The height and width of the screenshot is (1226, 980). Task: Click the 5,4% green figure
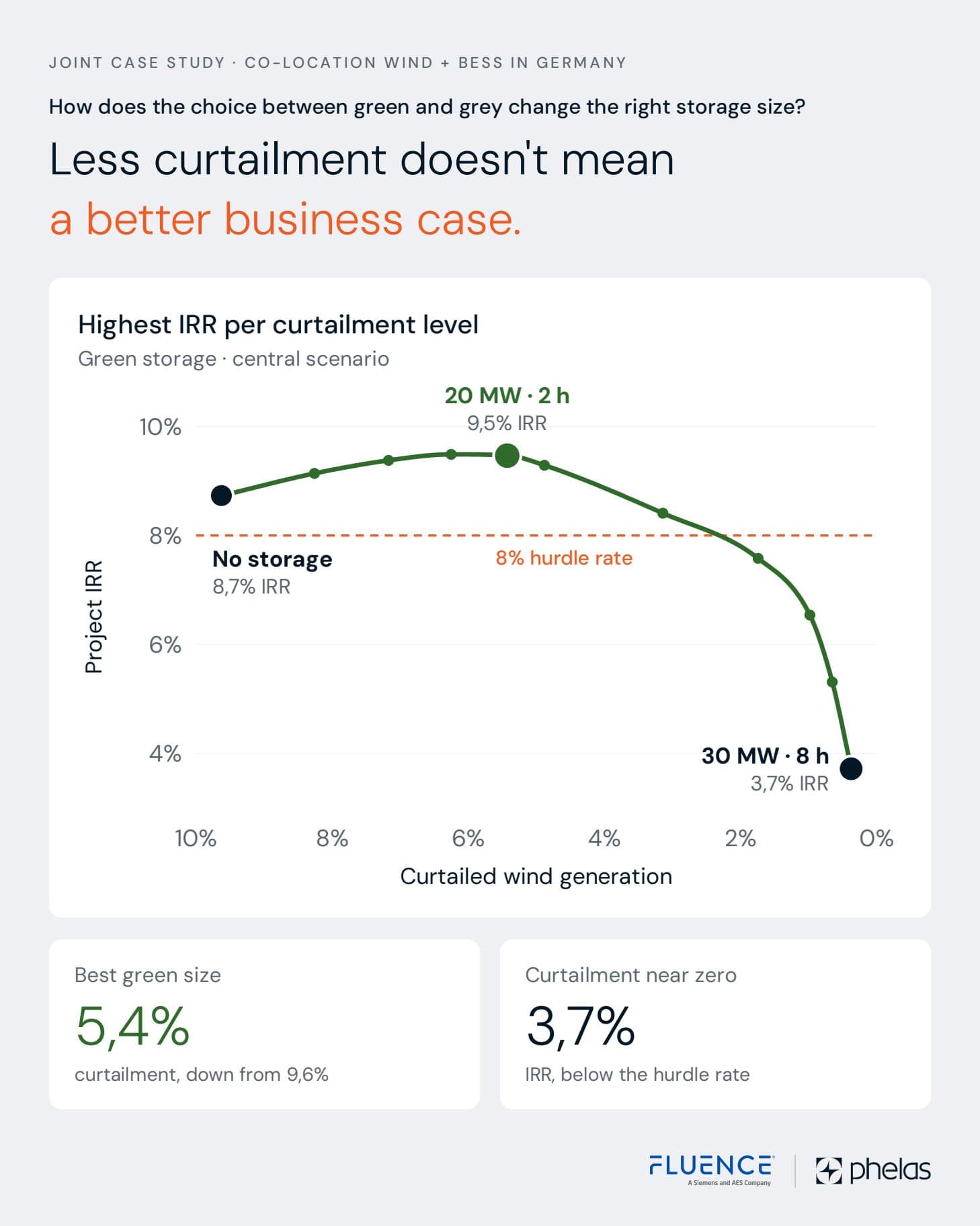(x=132, y=1026)
